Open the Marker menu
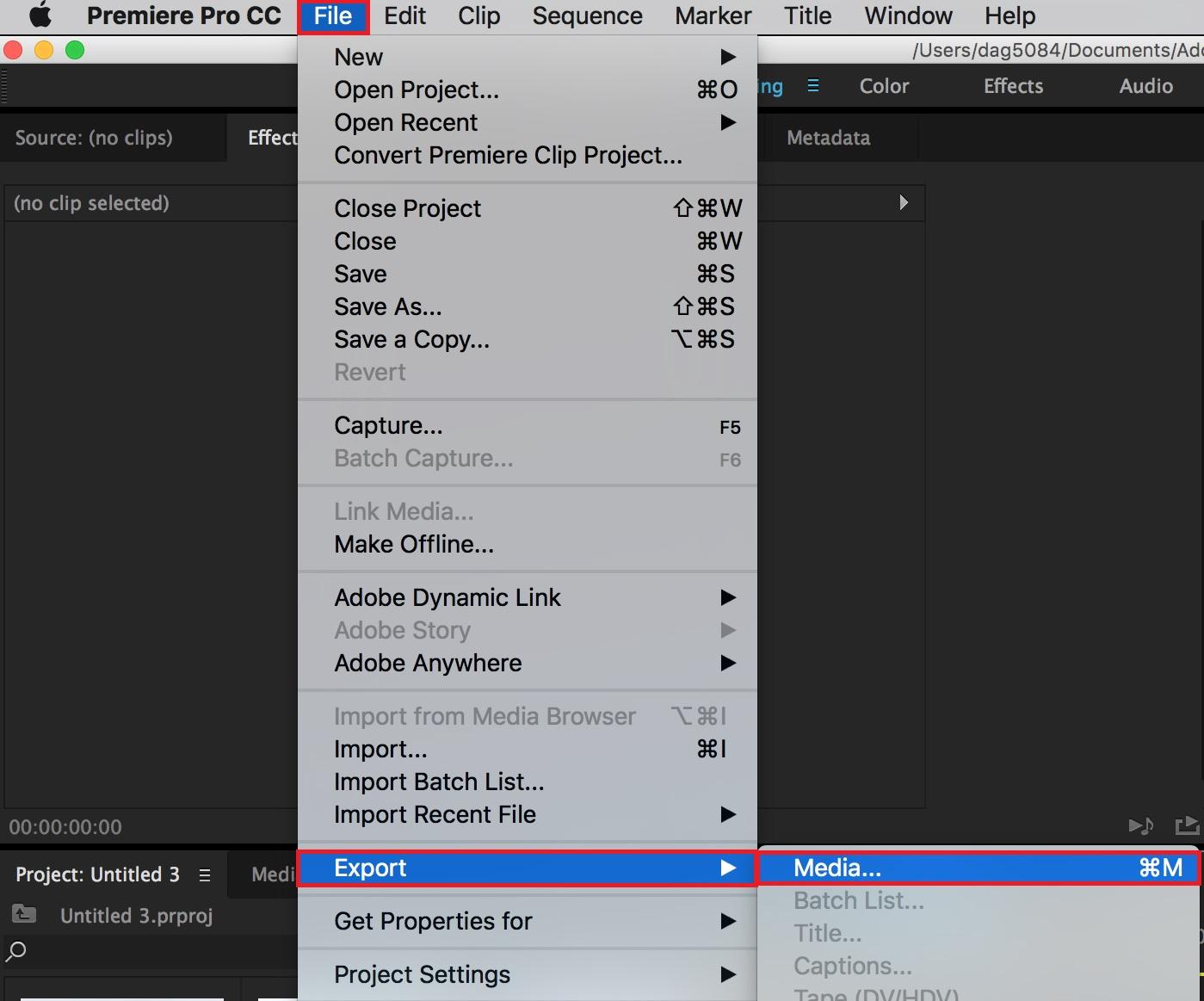Image resolution: width=1204 pixels, height=1001 pixels. 713,15
